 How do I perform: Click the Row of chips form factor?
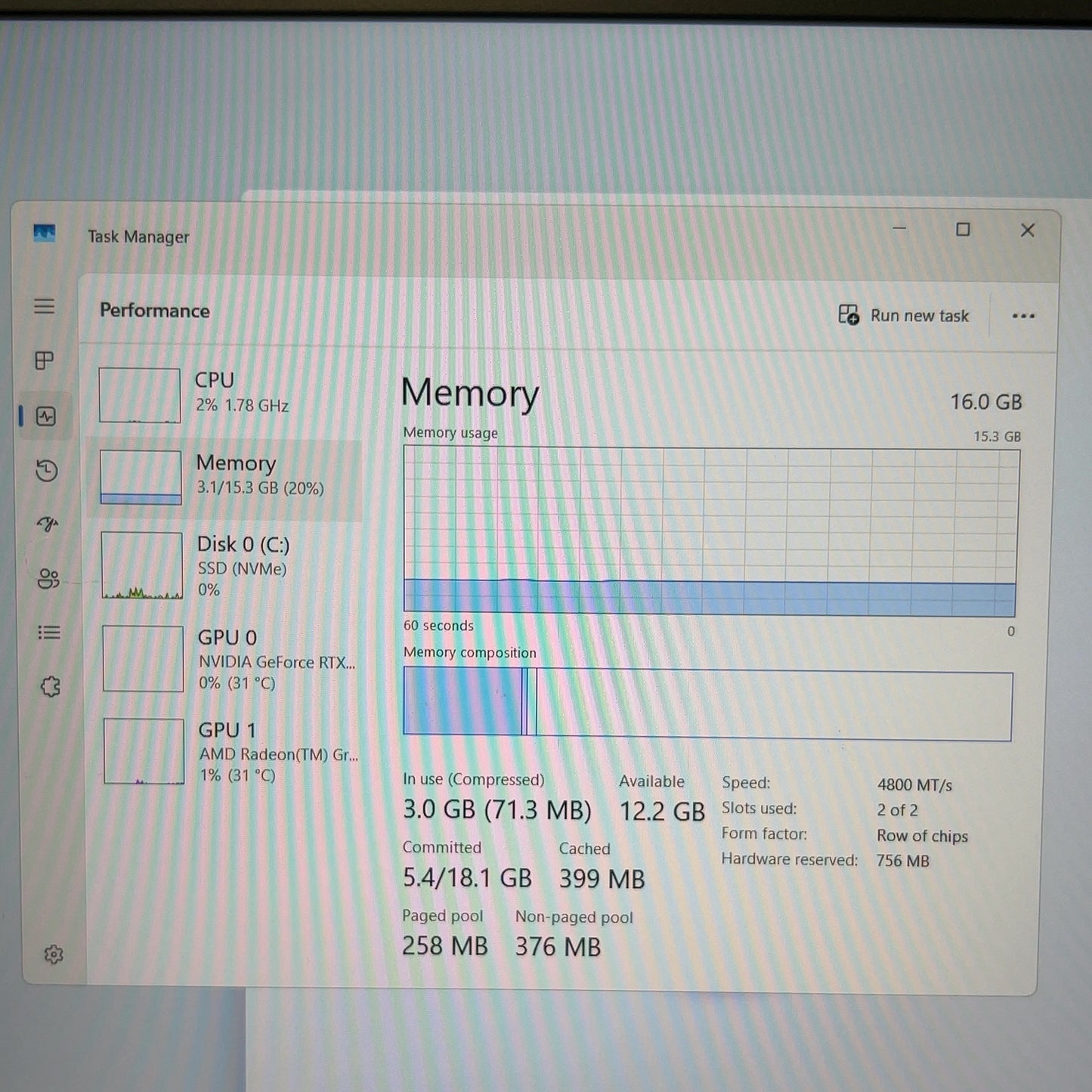pyautogui.click(x=922, y=836)
